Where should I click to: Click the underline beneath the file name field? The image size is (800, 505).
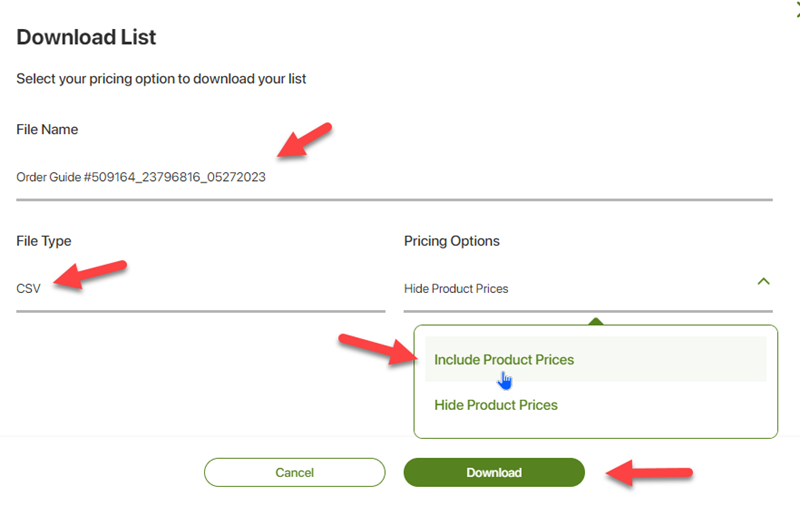click(394, 200)
